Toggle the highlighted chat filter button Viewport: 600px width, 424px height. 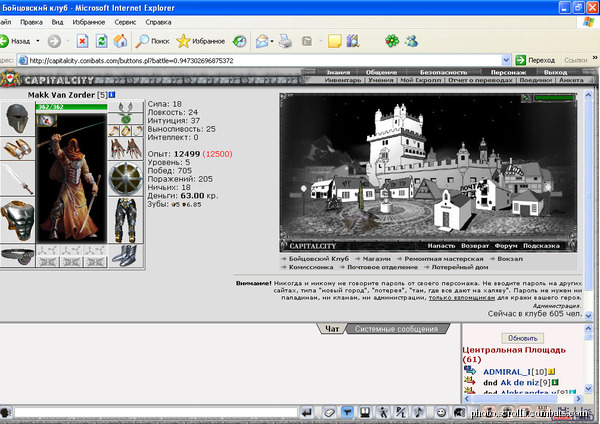point(347,413)
